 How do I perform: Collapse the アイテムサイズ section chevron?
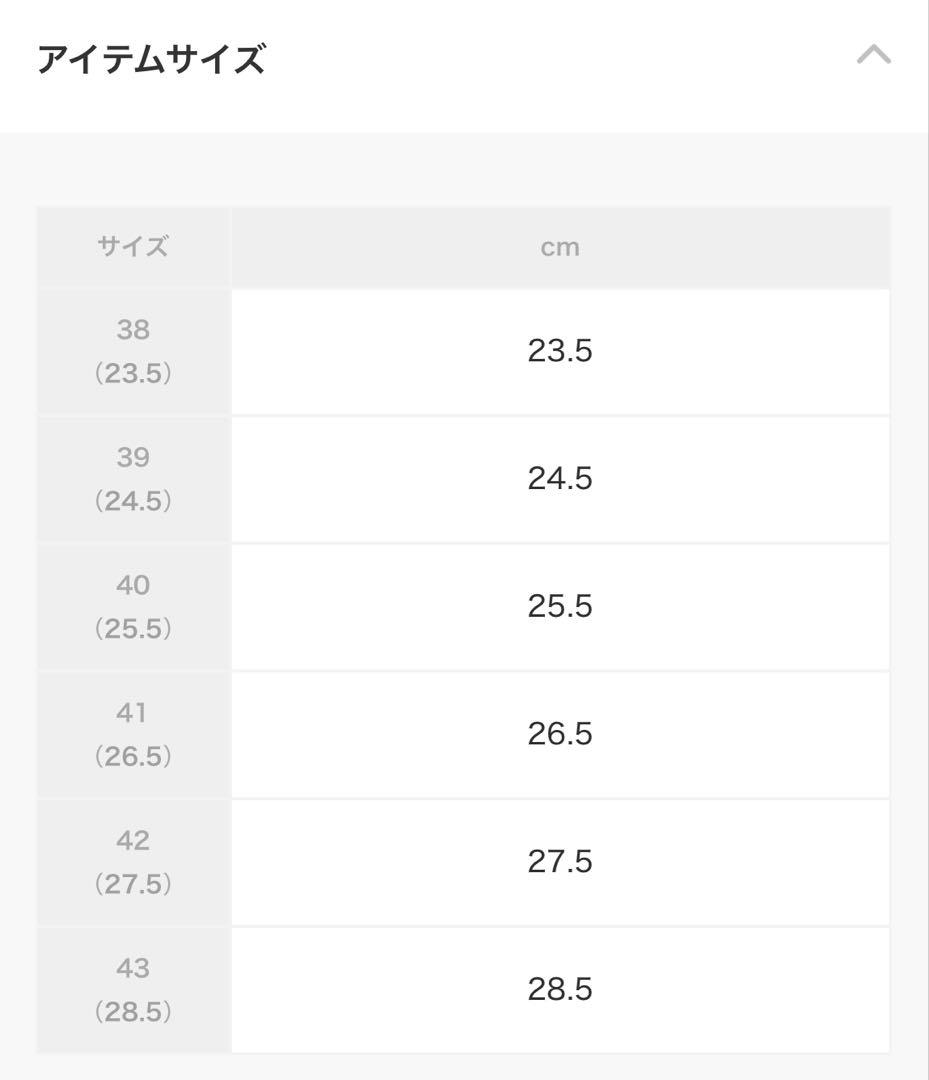(x=873, y=54)
